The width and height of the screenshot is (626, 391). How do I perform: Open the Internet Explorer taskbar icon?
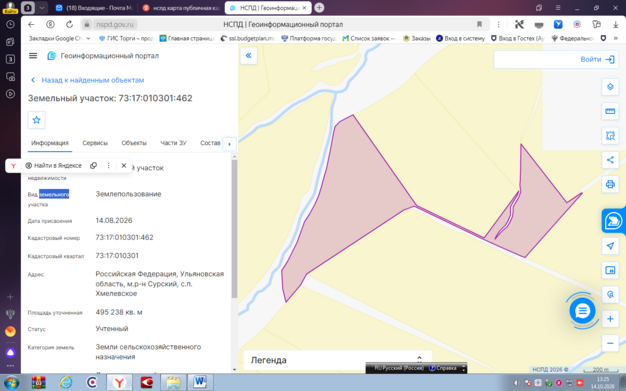pos(65,383)
